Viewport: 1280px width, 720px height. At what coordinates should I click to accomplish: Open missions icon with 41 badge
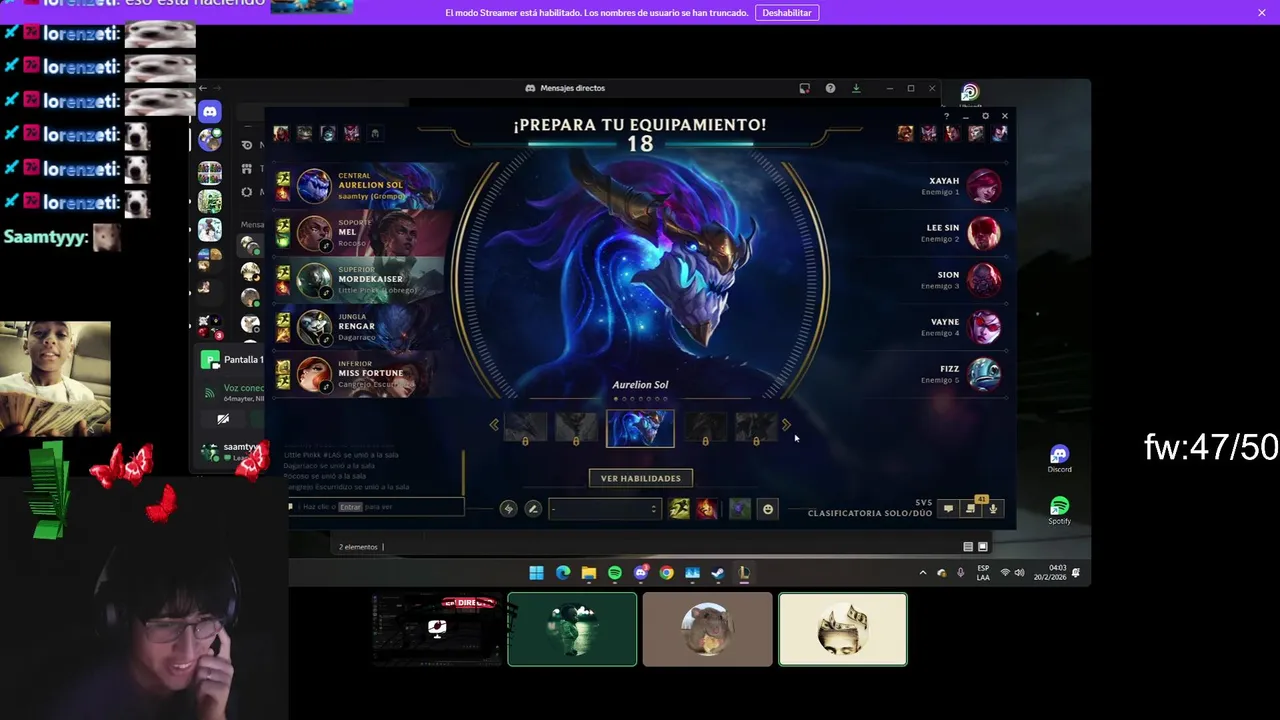pyautogui.click(x=970, y=508)
